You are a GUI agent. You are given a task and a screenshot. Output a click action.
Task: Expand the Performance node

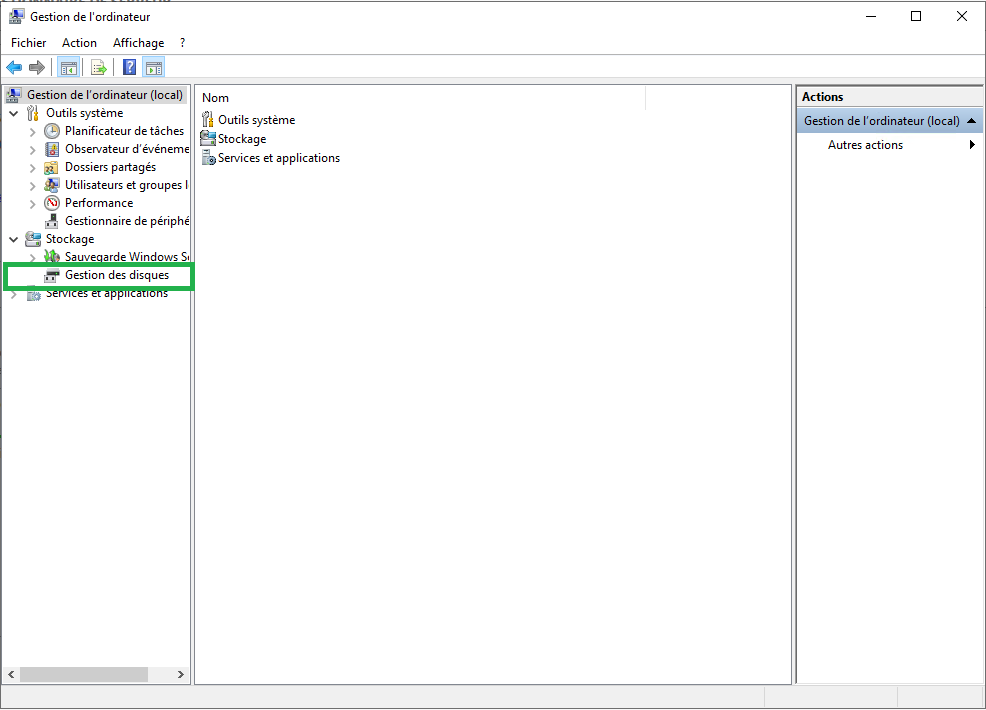(x=33, y=204)
